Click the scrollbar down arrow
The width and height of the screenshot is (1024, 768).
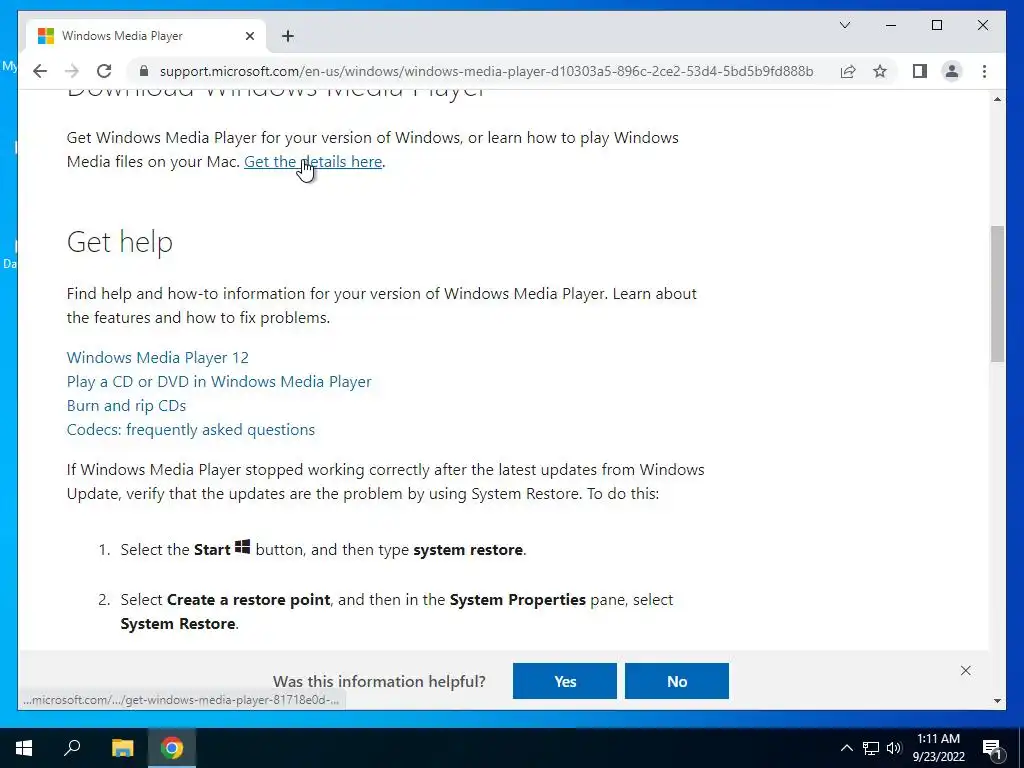(x=997, y=701)
